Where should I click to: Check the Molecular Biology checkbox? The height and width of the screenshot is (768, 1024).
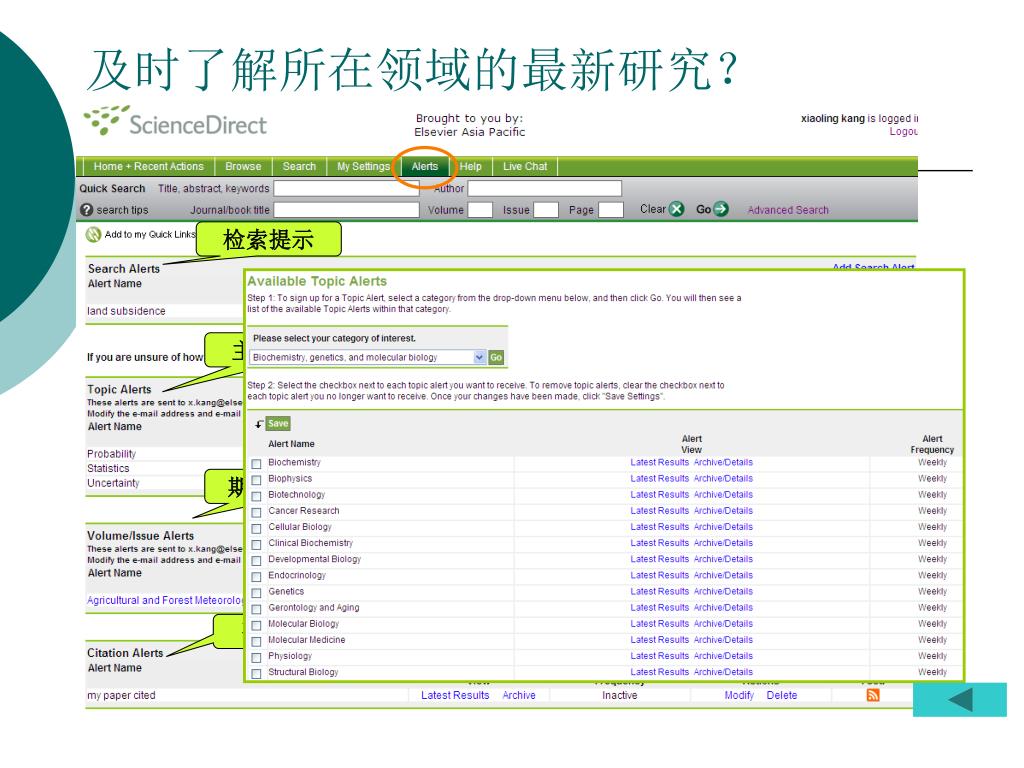tap(257, 625)
